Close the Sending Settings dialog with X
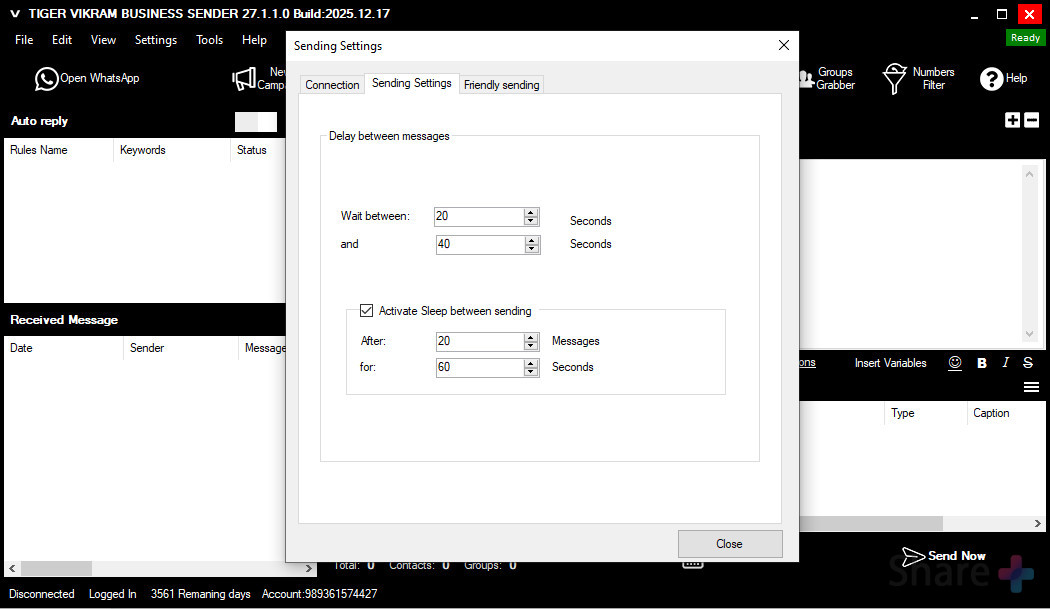 [783, 45]
